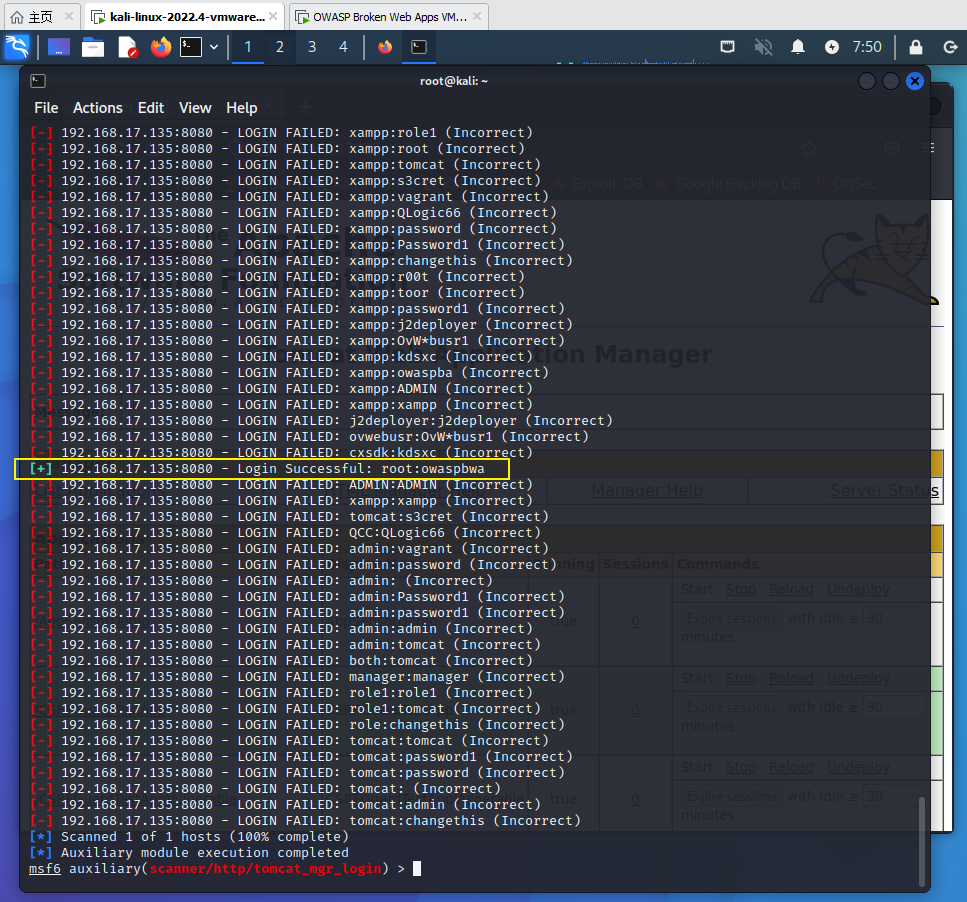The image size is (967, 902).
Task: Open terminal emulator launcher in panel
Action: [190, 47]
